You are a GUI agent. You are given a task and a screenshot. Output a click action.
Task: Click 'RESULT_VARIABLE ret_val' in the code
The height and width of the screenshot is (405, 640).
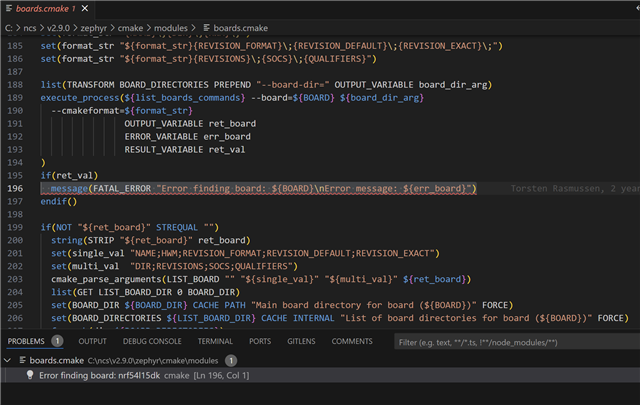(185, 150)
